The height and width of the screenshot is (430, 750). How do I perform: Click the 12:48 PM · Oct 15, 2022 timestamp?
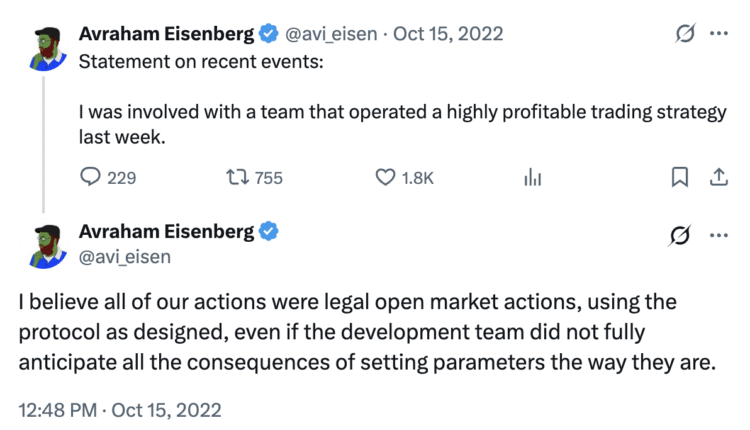pos(121,410)
